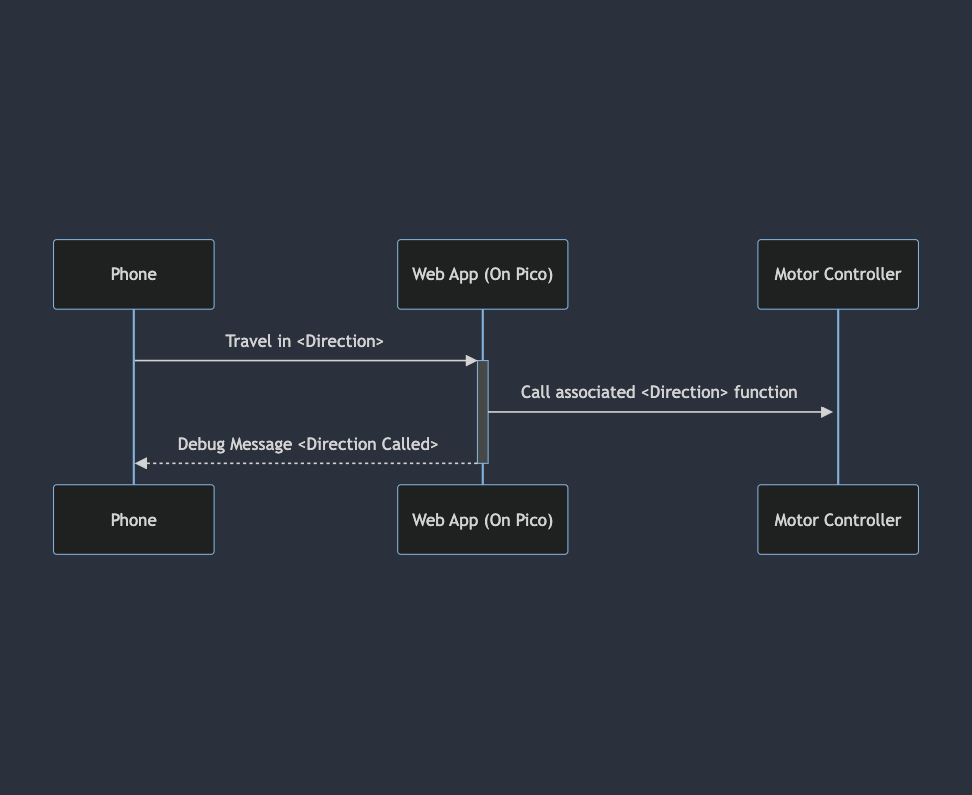Screen dimensions: 972x795
Task: Select the Phone vertical lifeline
Action: 134,400
